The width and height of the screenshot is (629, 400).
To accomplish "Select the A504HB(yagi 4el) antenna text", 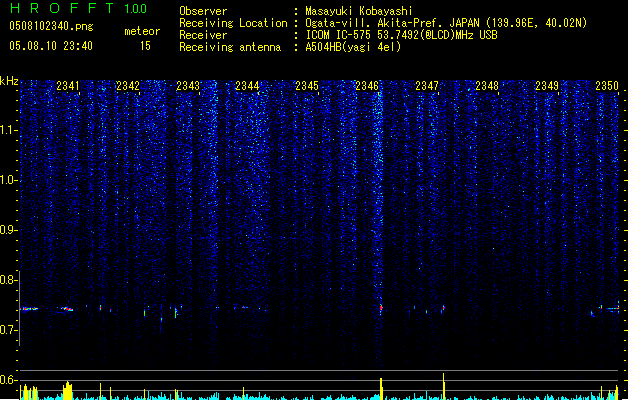I will (x=353, y=47).
